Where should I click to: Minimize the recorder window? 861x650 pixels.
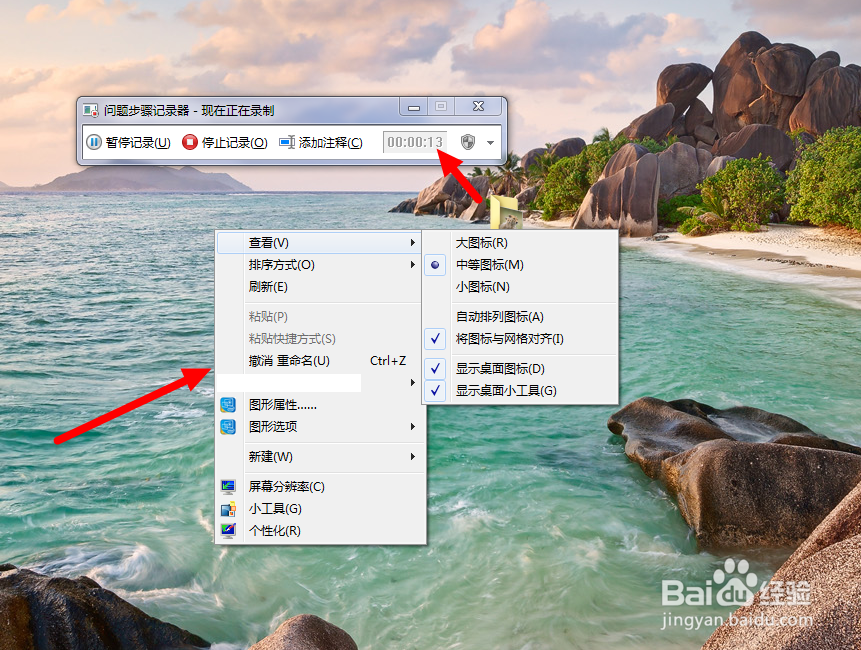click(413, 107)
